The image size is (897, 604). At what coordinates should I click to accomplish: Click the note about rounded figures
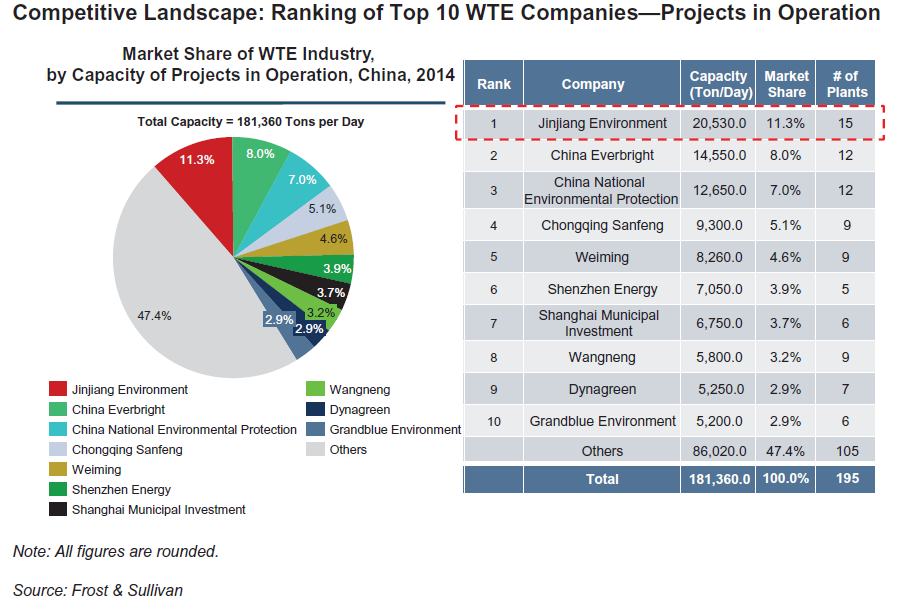[x=116, y=551]
